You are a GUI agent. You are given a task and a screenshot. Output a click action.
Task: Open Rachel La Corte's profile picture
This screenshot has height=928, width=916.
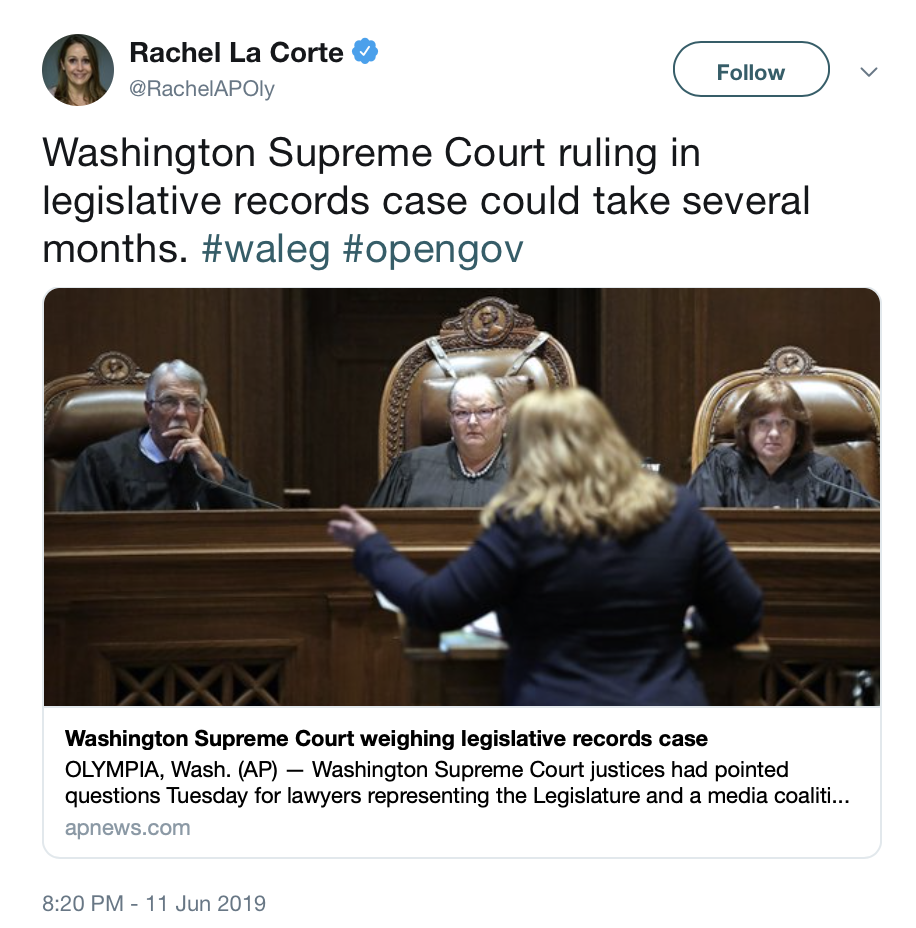point(78,70)
